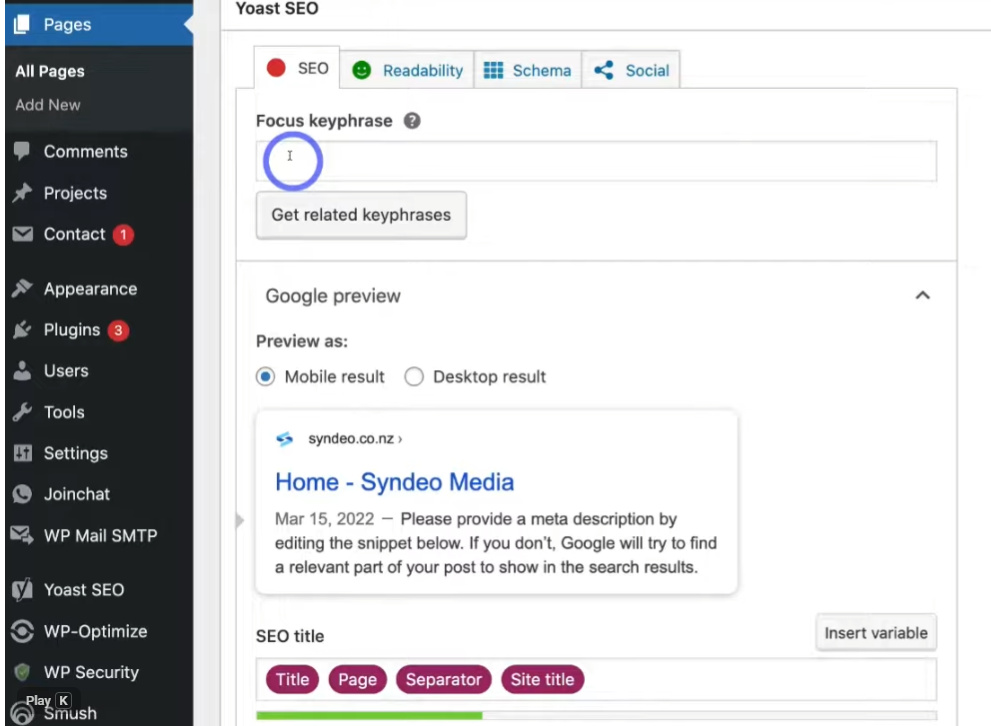This screenshot has width=991, height=726.
Task: Click the Get related keyphrases button
Action: 362,215
